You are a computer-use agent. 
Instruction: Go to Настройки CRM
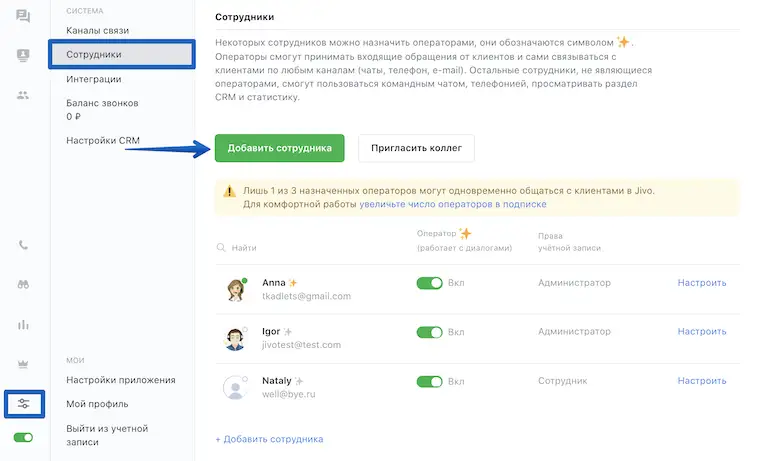click(x=103, y=140)
